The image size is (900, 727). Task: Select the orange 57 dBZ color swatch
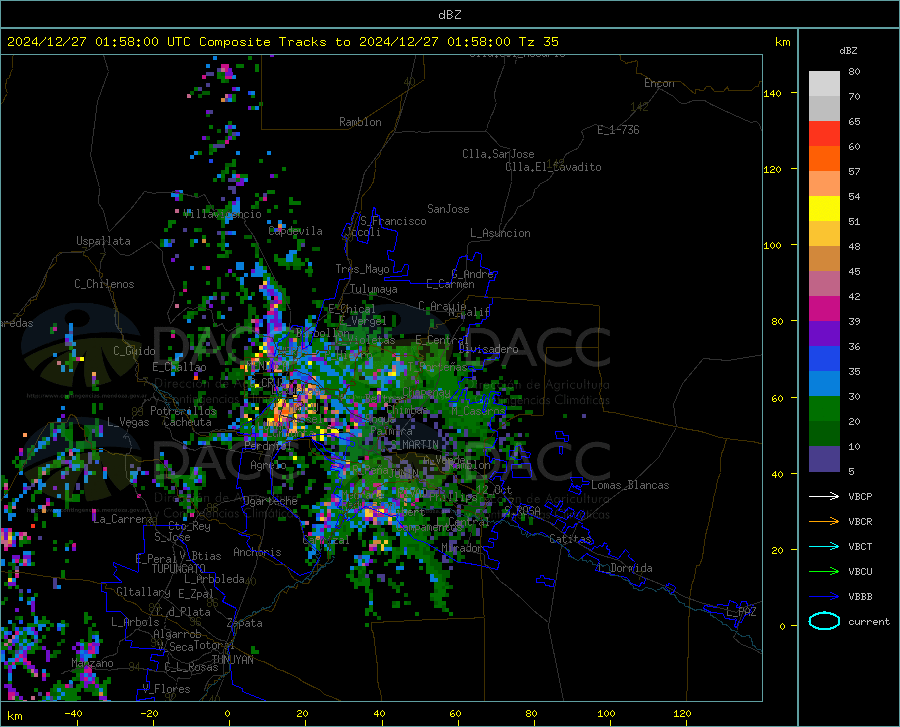click(x=824, y=159)
